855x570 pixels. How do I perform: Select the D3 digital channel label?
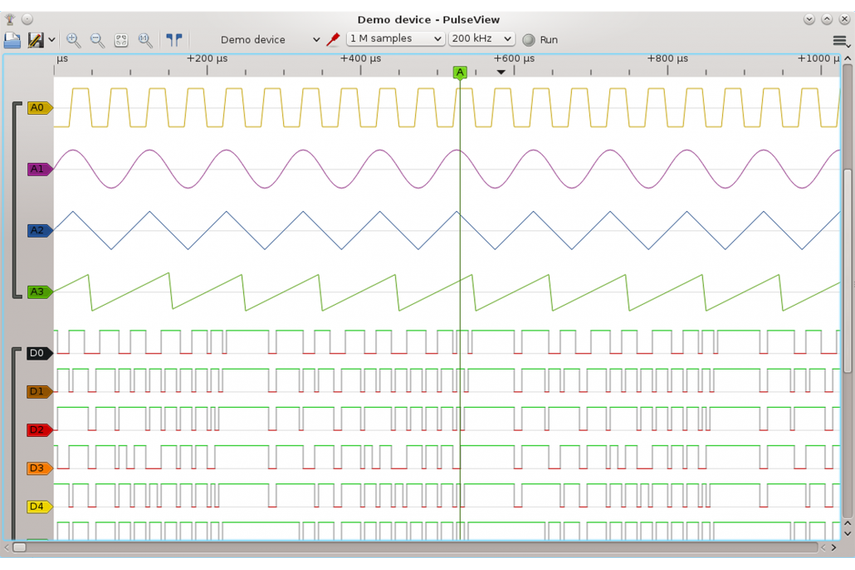(39, 468)
